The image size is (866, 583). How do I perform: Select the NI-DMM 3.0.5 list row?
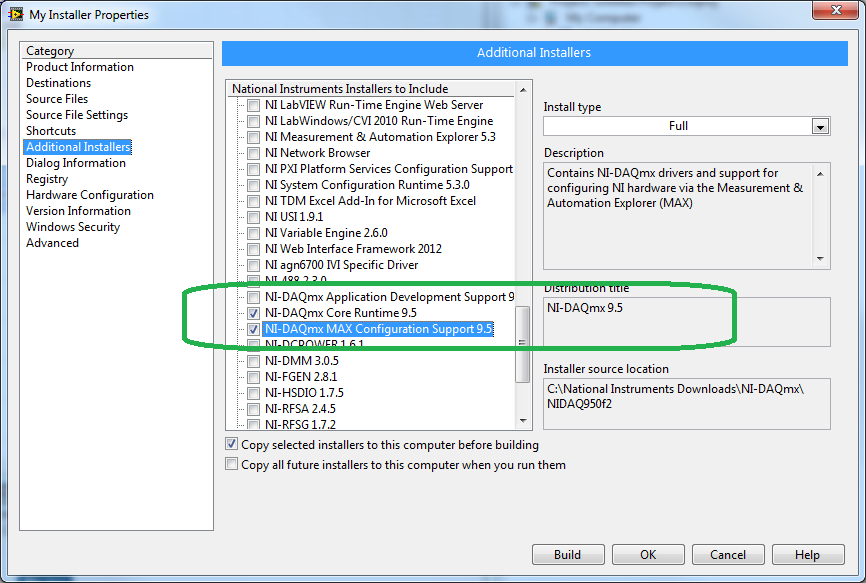click(x=302, y=361)
